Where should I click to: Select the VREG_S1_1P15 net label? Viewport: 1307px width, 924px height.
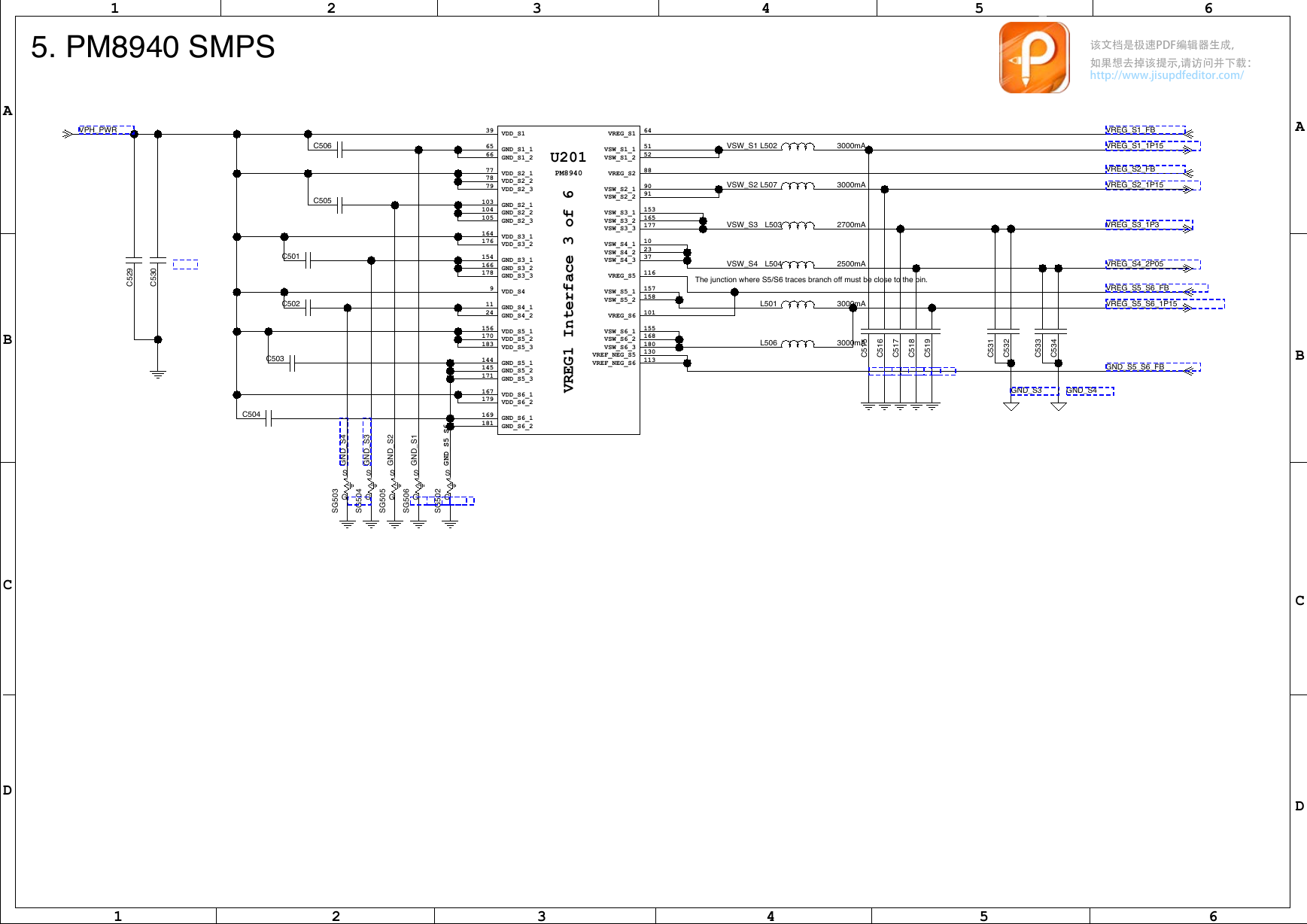pos(1135,146)
